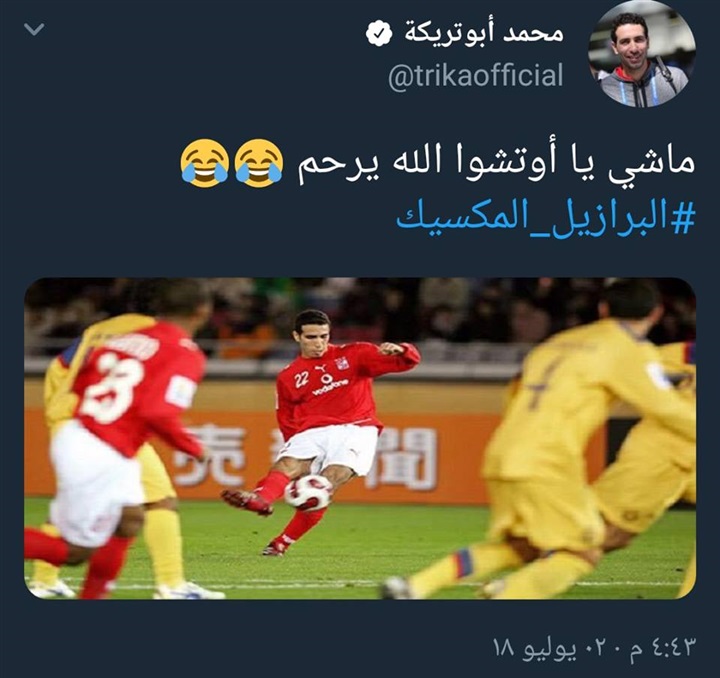Screen dimensions: 720x678
Task: Click the Vodafone logo on the jersey
Action: coord(329,386)
